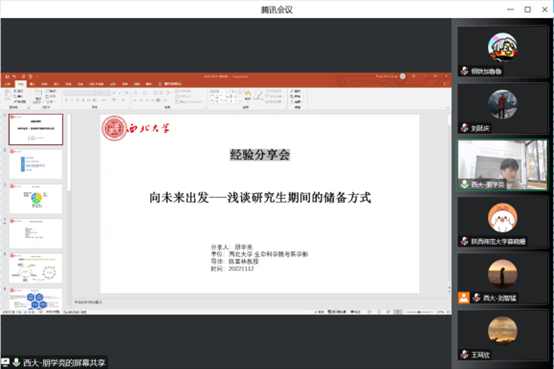Toggle muted mic on 王珂欣's tile
The image size is (554, 369).
click(x=464, y=354)
